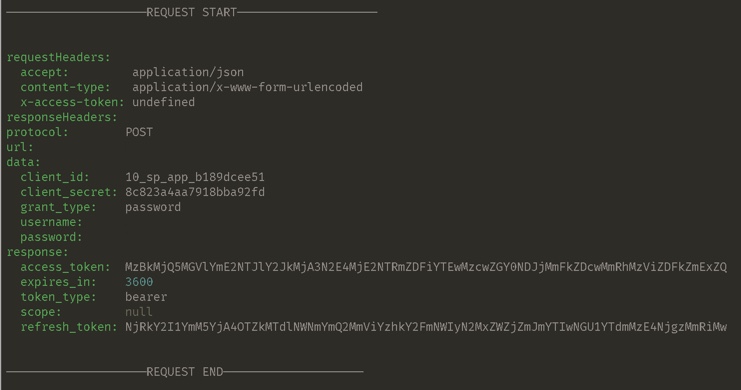Click the client_secret value 8c823a4aa7918bba92fd
This screenshot has width=741, height=390.
pos(195,192)
